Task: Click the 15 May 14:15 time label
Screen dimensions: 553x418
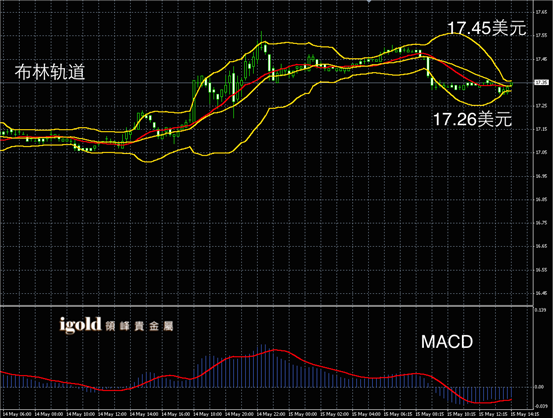Action: (525, 414)
